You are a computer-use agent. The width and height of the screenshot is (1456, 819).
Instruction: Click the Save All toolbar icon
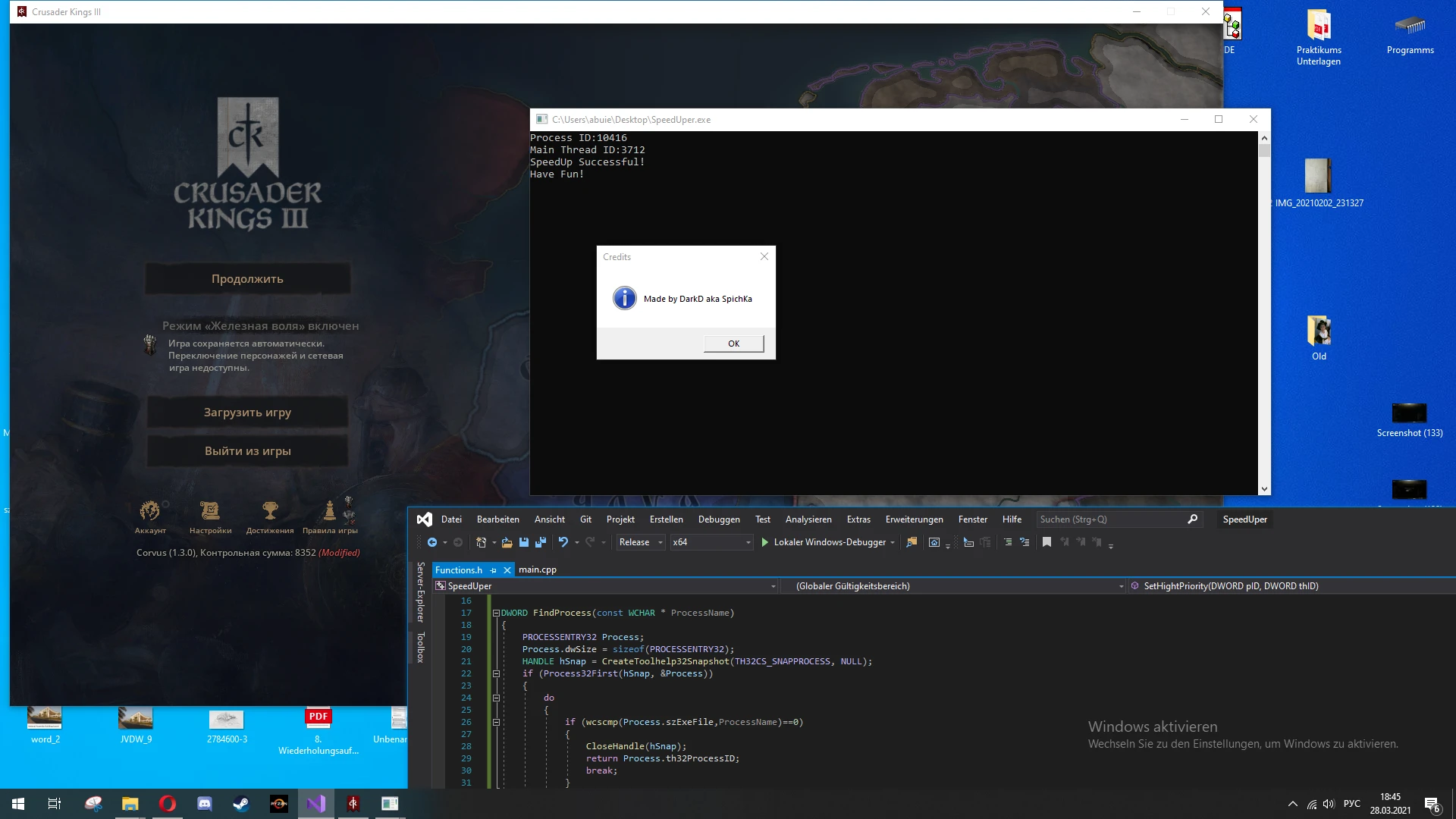tap(541, 542)
